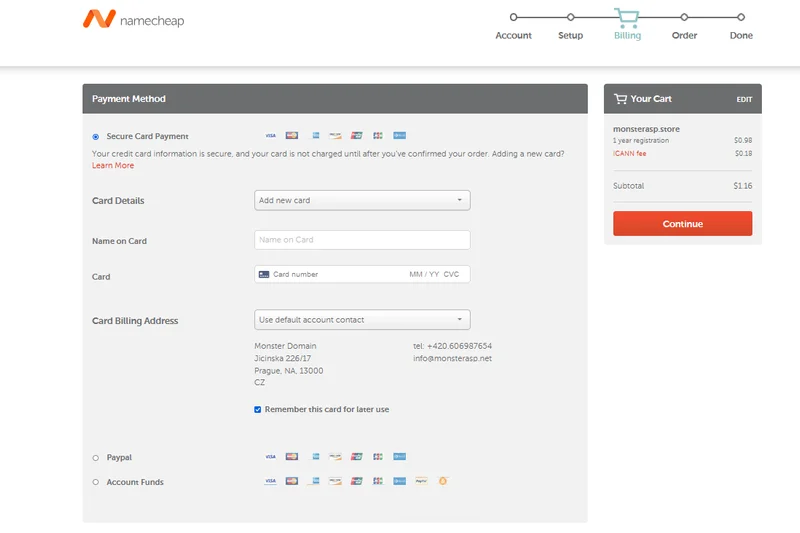800x533 pixels.
Task: Click the Mastercard icon in Secure Card Payment row
Action: 292,136
